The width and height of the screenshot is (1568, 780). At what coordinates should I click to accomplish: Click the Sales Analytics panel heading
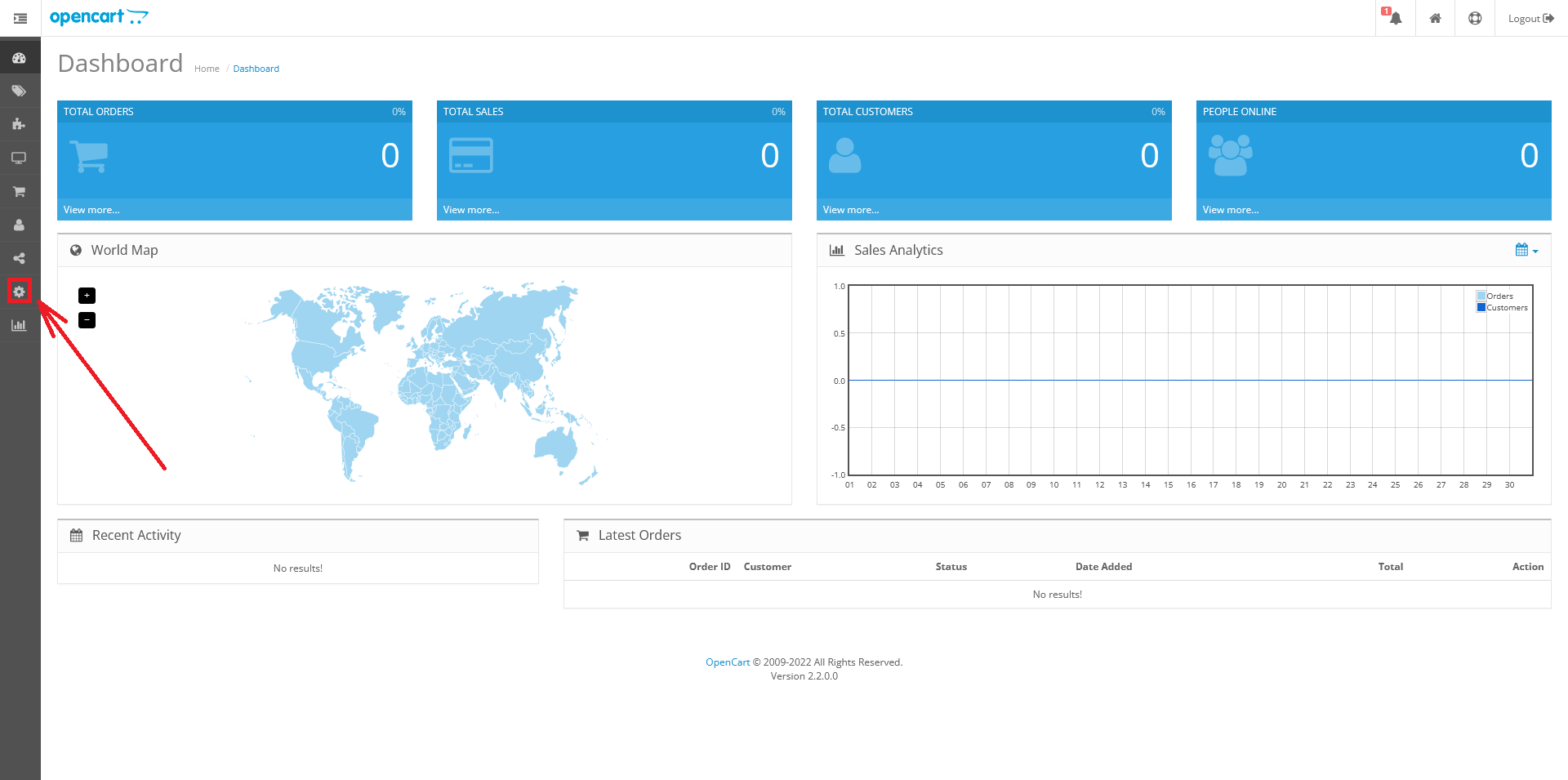click(x=898, y=250)
